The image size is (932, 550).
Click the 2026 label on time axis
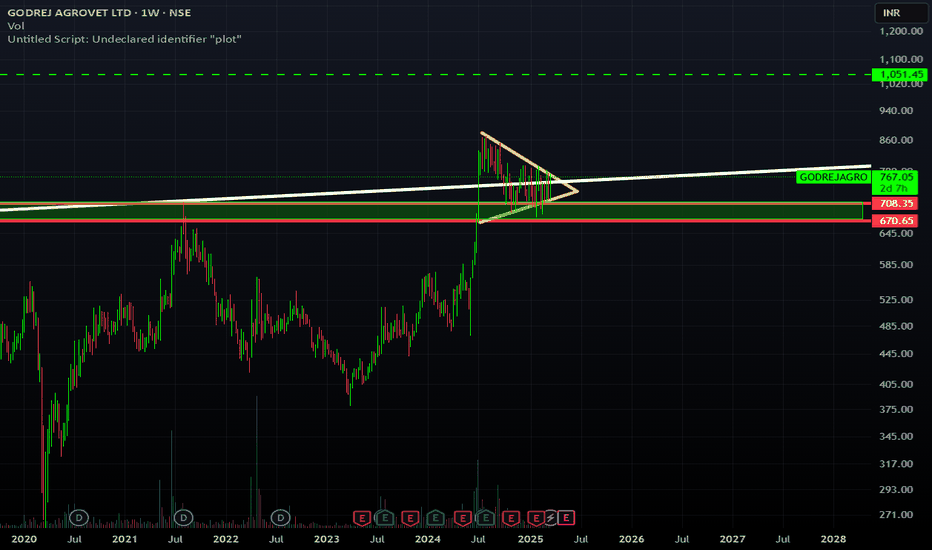(631, 539)
